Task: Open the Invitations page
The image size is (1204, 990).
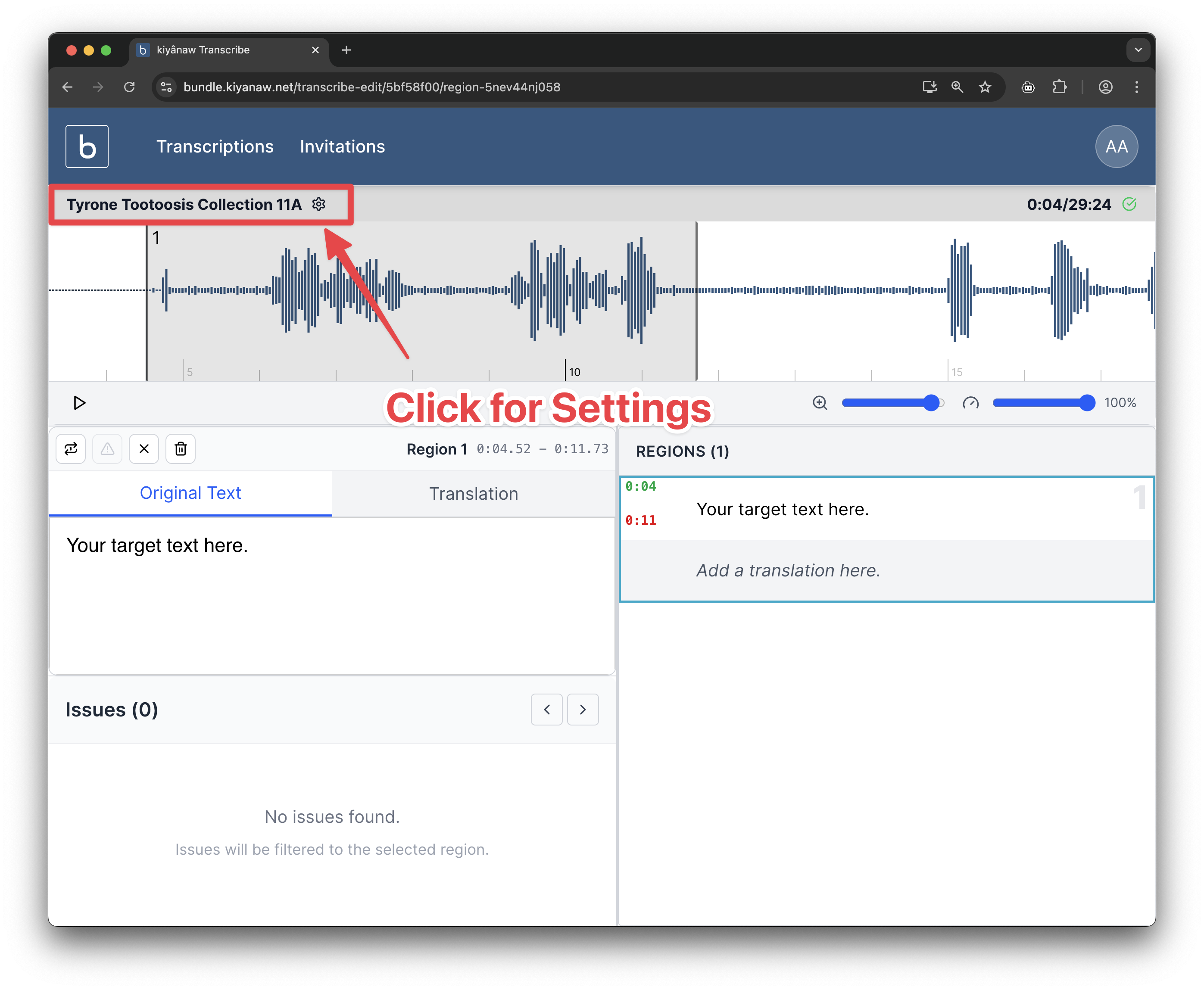Action: (x=342, y=146)
